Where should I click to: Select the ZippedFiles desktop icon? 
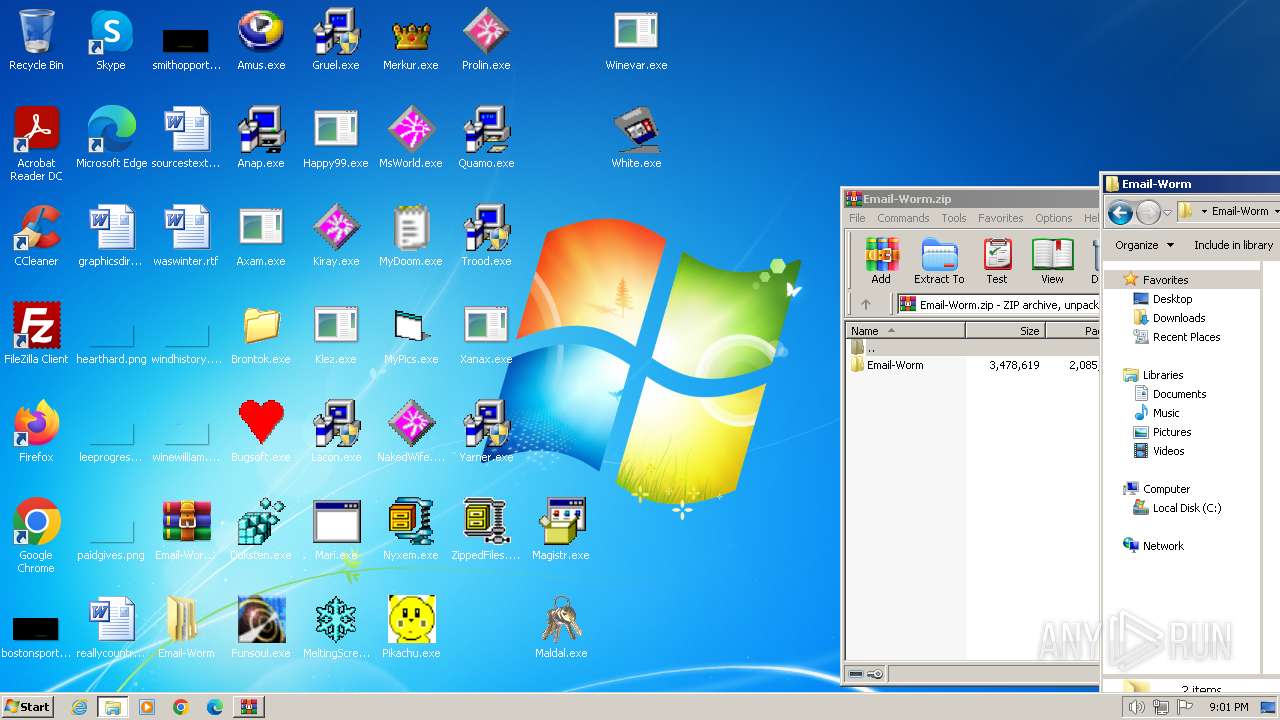tap(486, 530)
